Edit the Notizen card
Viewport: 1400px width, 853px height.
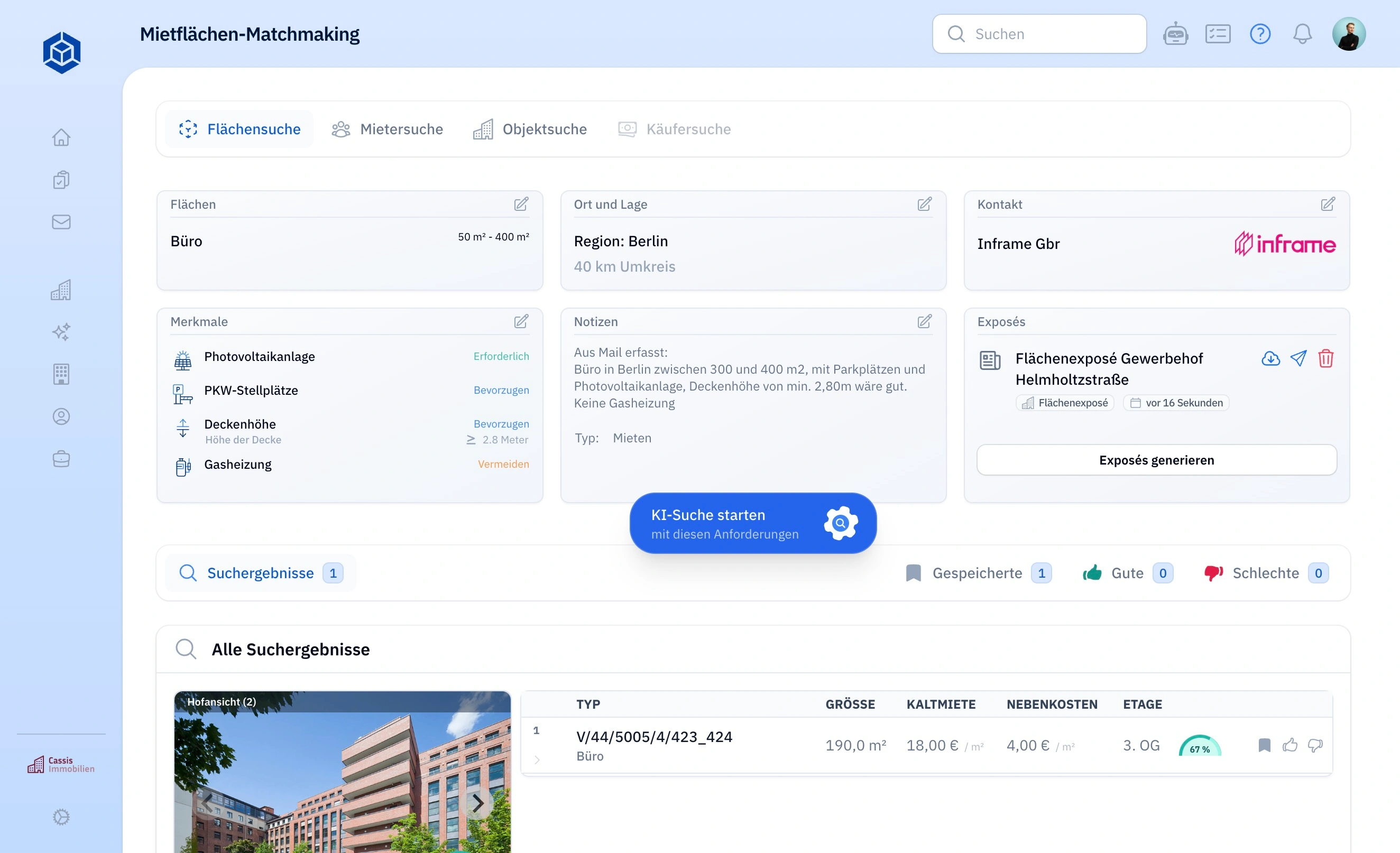coord(925,322)
